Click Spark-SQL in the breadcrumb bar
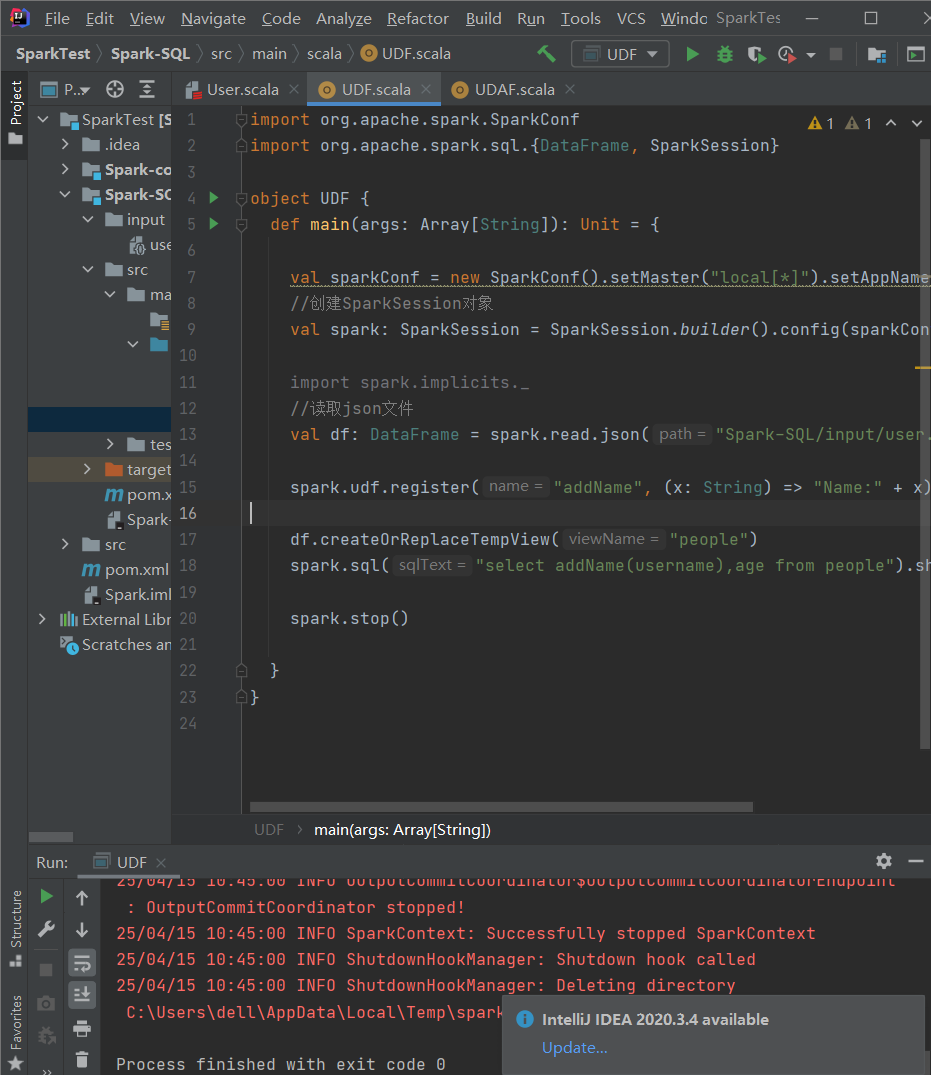The image size is (931, 1075). [x=150, y=53]
